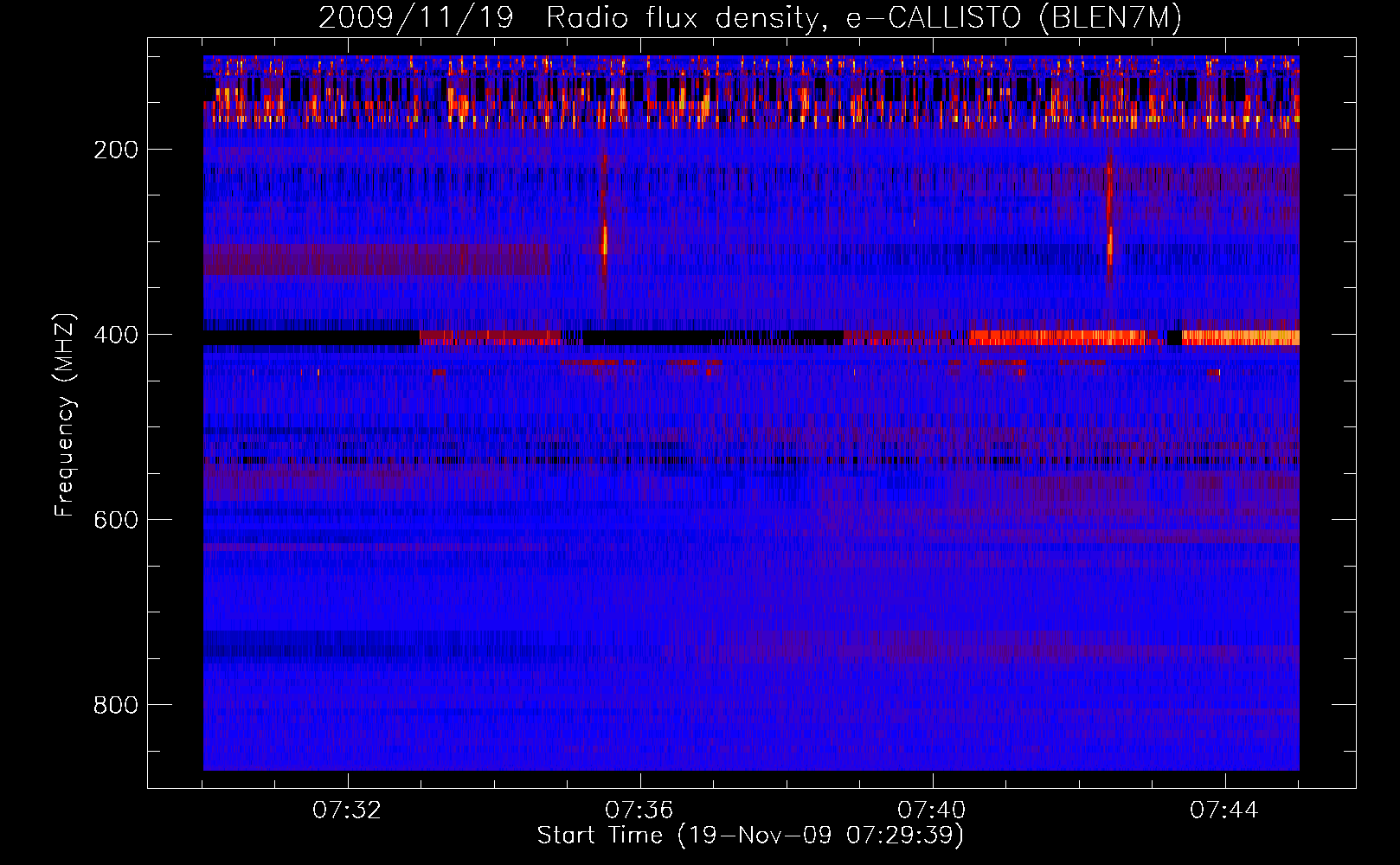Click the 07:32 time tick label
The height and width of the screenshot is (865, 1400).
(347, 811)
